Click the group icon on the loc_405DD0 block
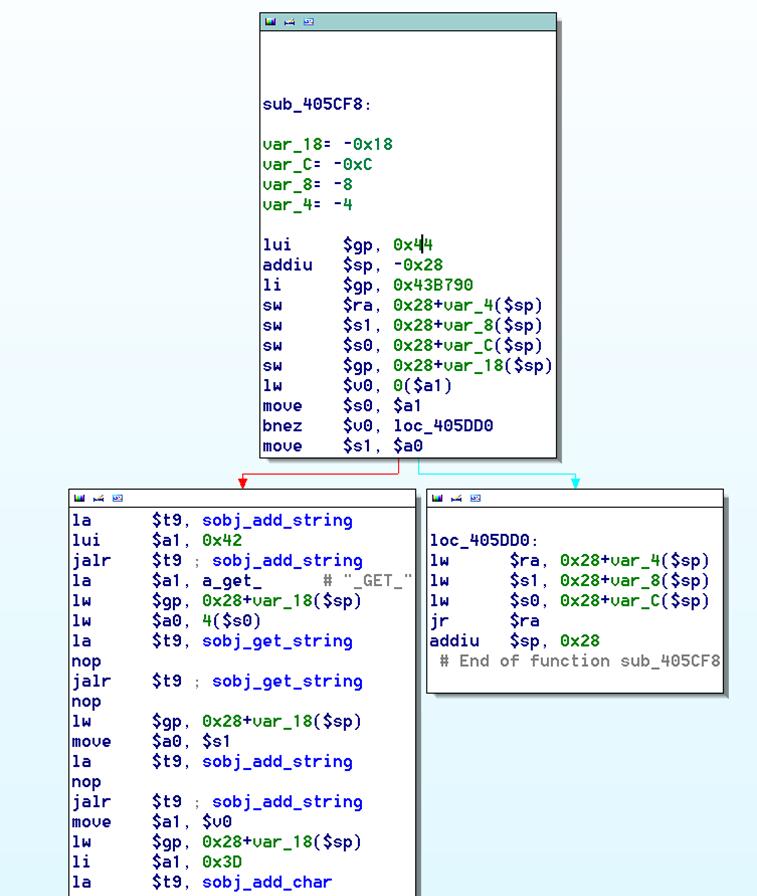The height and width of the screenshot is (896, 757). (x=475, y=498)
